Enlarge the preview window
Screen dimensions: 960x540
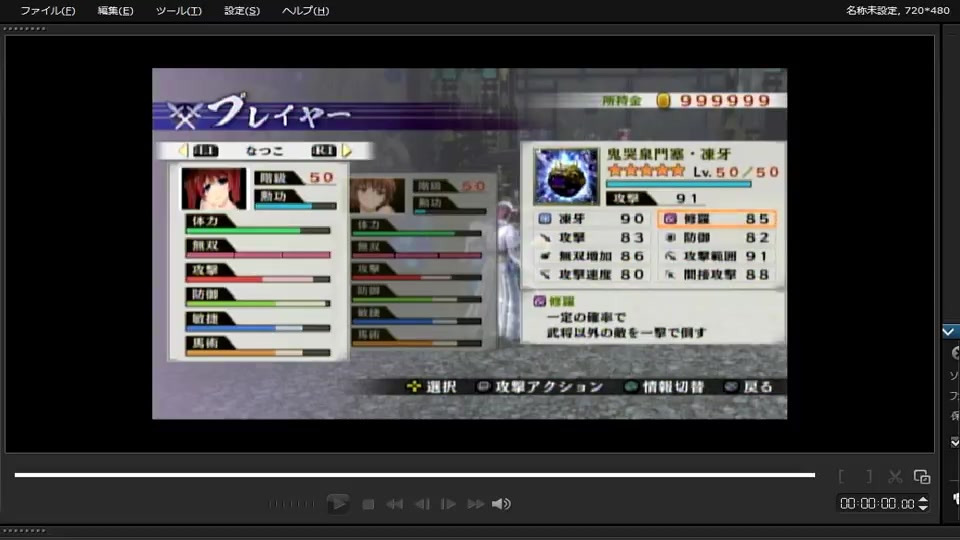922,476
